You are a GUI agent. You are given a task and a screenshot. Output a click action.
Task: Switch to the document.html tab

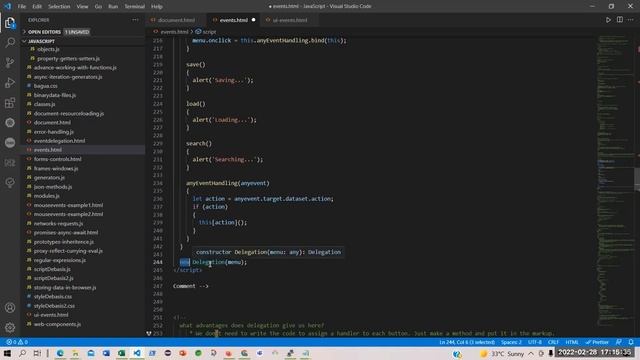coord(176,20)
